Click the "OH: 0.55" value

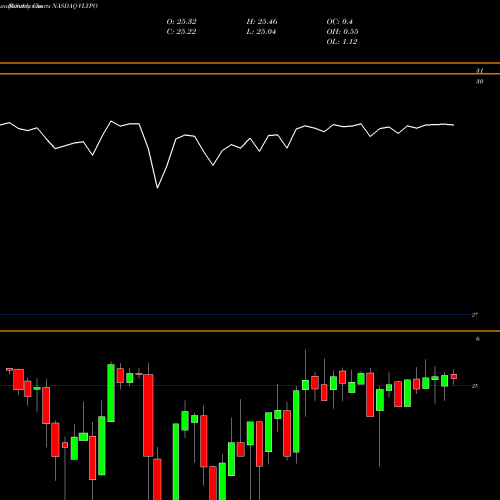(x=342, y=32)
